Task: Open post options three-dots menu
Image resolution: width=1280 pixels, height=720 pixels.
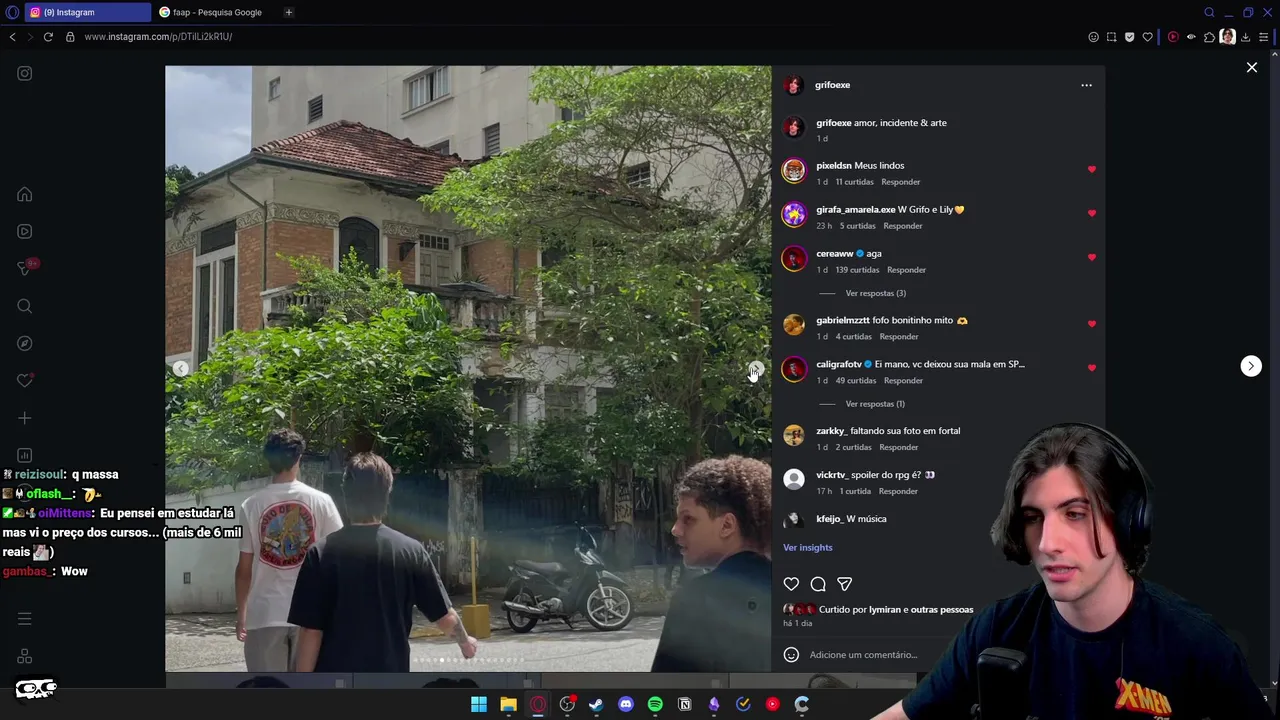Action: [x=1086, y=85]
